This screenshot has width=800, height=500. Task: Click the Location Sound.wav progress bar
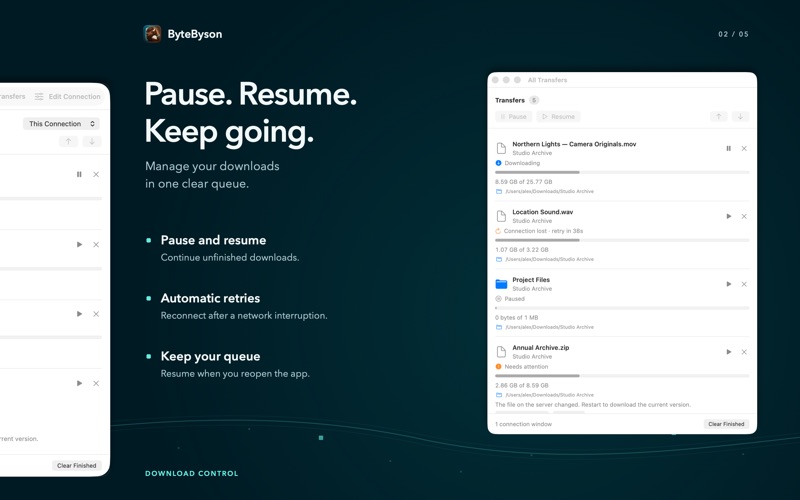click(622, 240)
